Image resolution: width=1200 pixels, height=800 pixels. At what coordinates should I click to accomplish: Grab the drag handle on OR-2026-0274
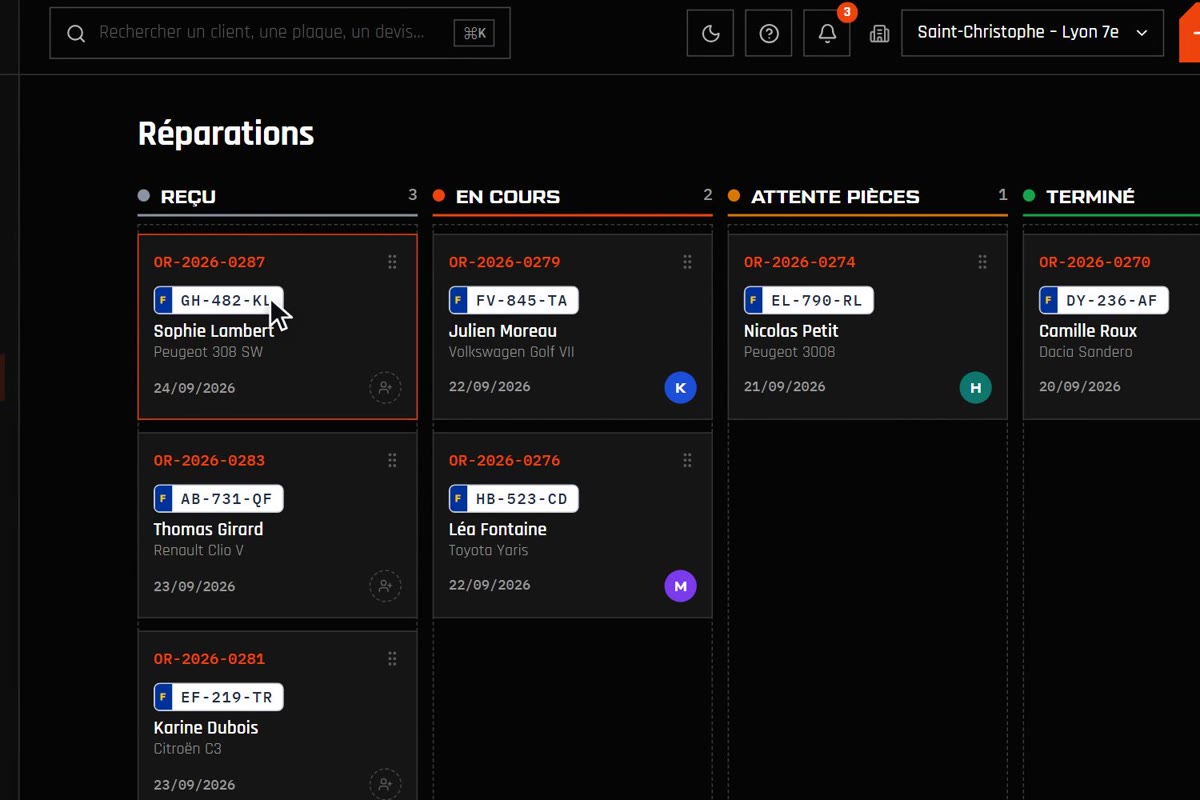[x=982, y=262]
